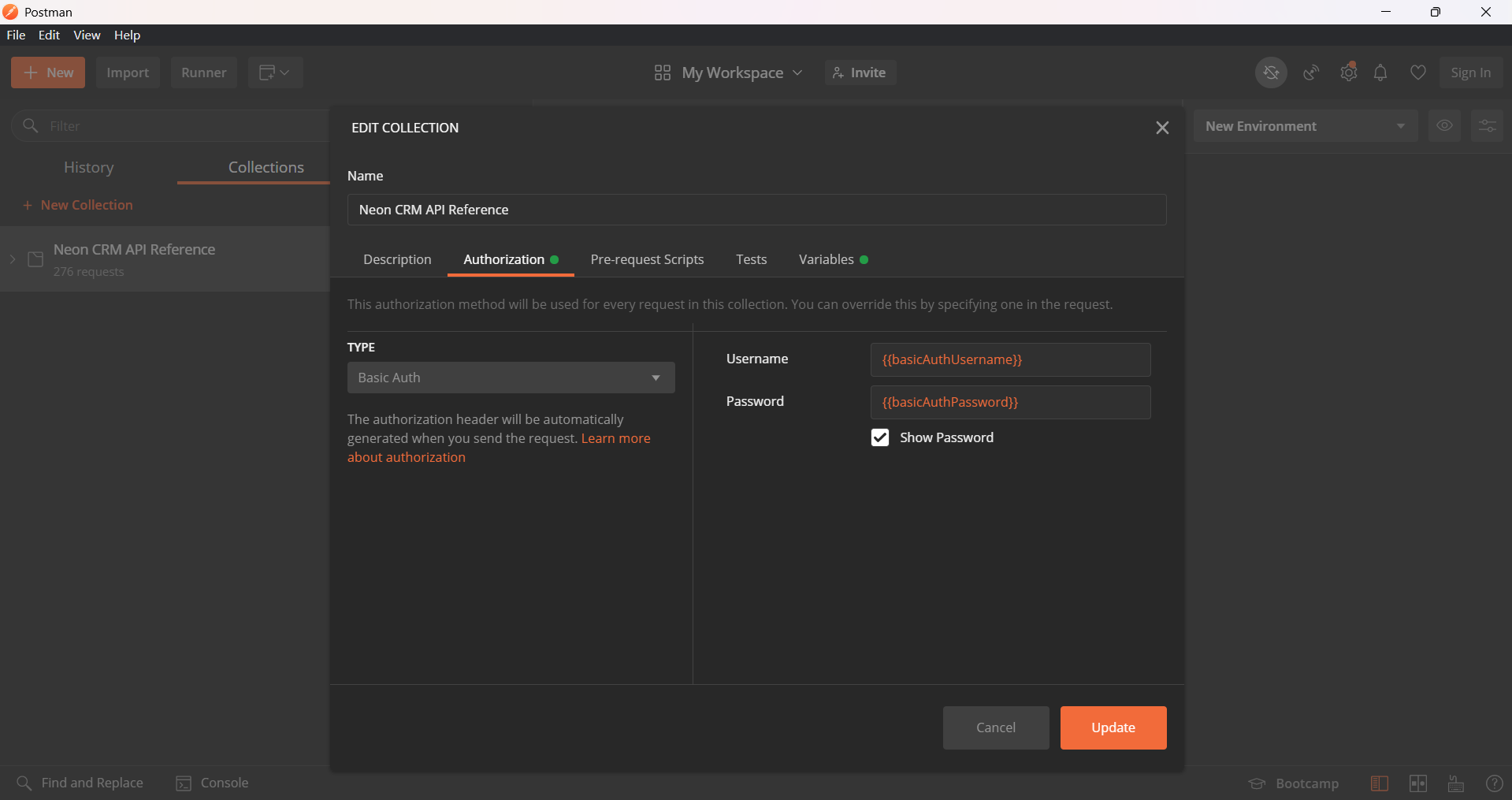This screenshot has width=1512, height=800.
Task: Click the Postman logo in title bar
Action: point(10,12)
